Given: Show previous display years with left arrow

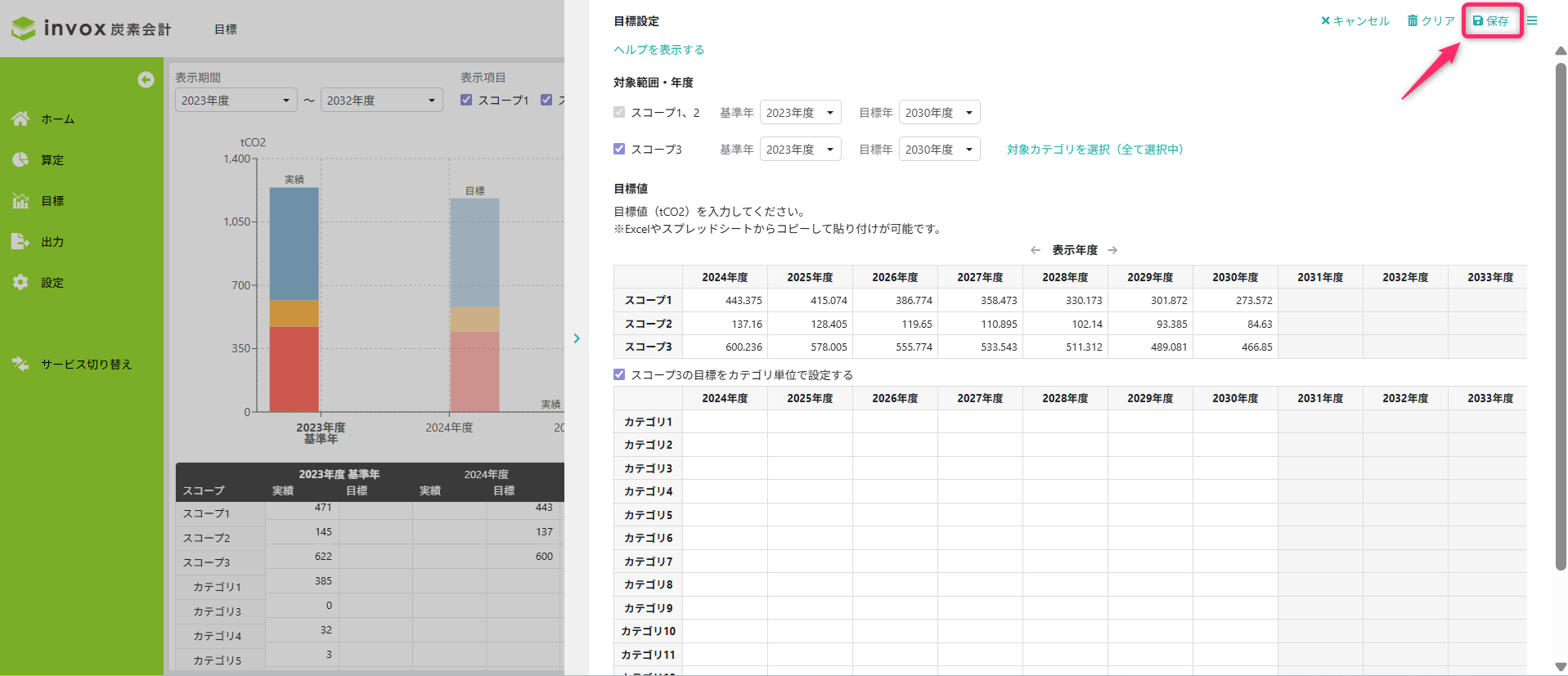Looking at the screenshot, I should click(1036, 250).
